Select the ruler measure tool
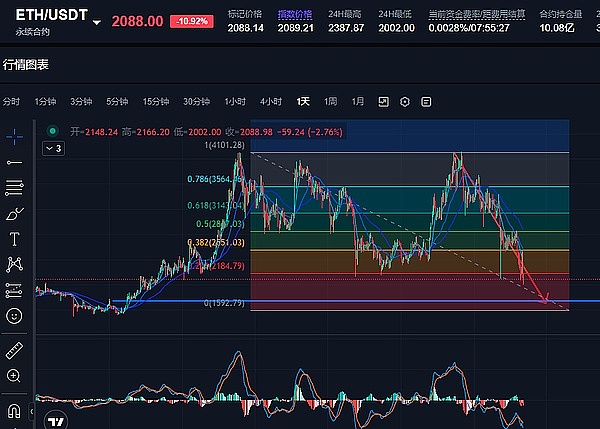600x429 pixels. [14, 349]
